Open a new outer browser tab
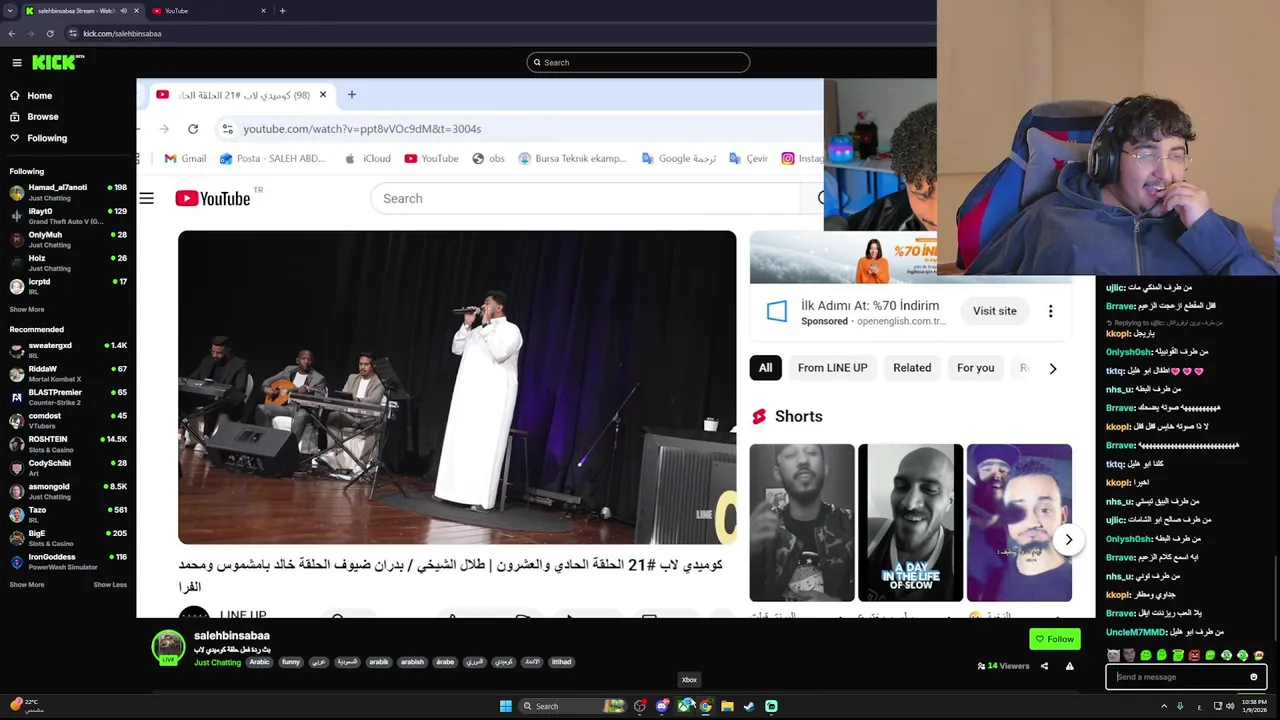The height and width of the screenshot is (720, 1280). 282,11
